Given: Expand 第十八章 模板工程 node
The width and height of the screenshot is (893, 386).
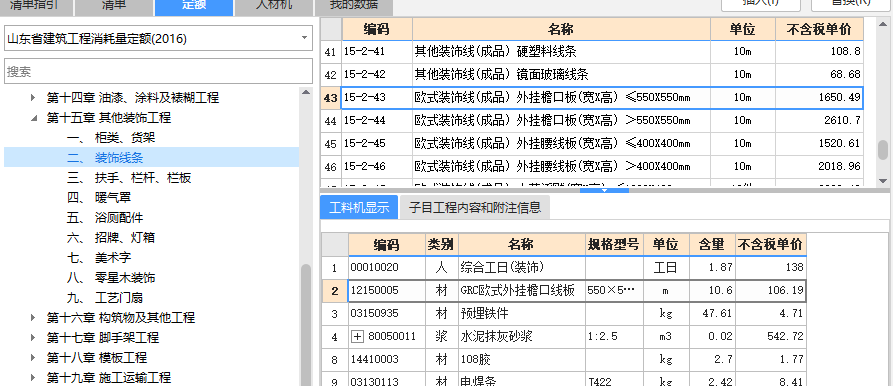Looking at the screenshot, I should click(34, 358).
